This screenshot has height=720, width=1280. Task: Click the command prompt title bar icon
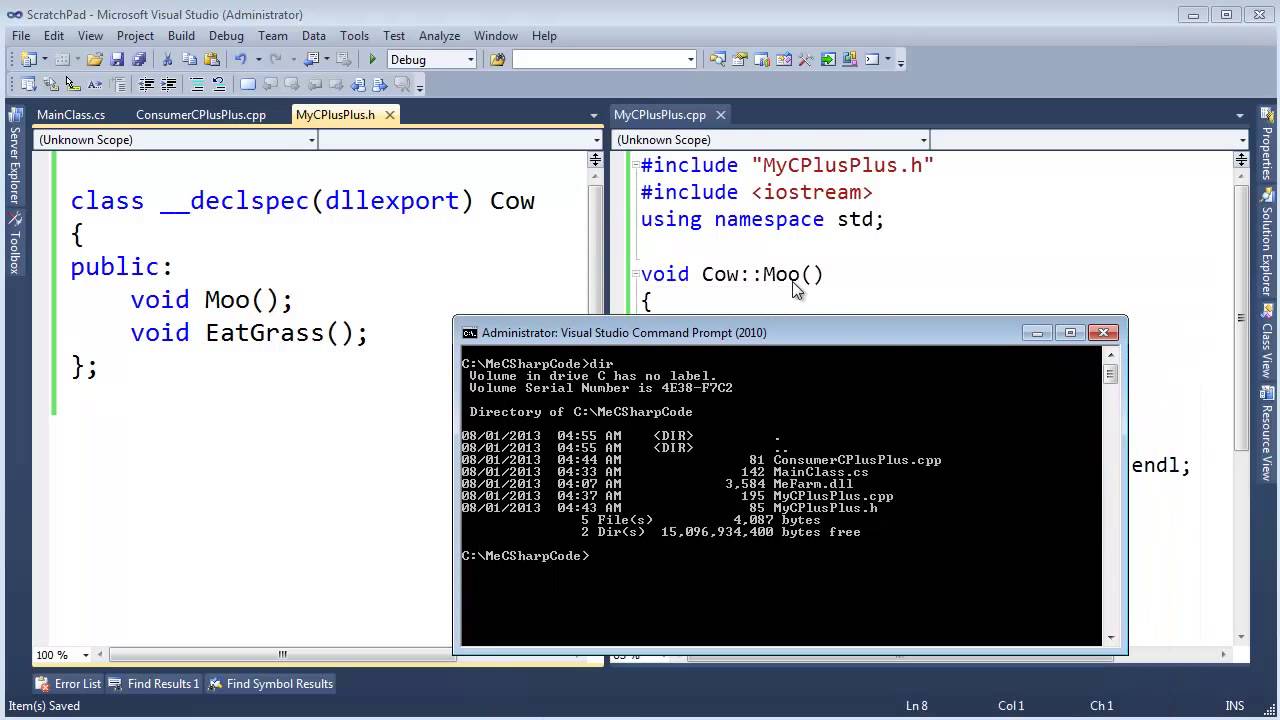pyautogui.click(x=470, y=333)
